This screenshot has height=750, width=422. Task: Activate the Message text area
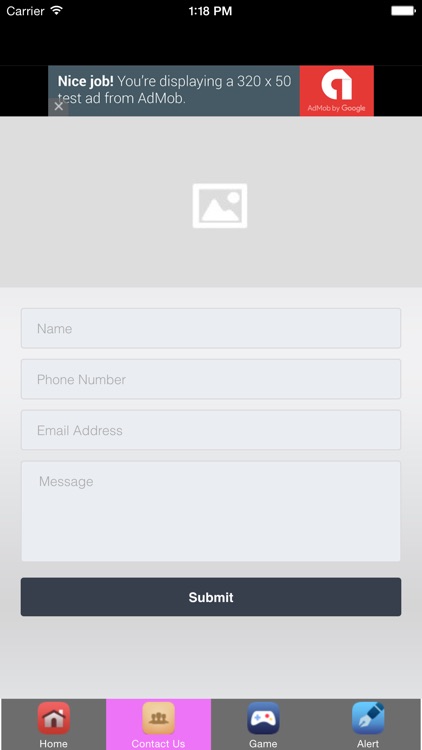(211, 511)
